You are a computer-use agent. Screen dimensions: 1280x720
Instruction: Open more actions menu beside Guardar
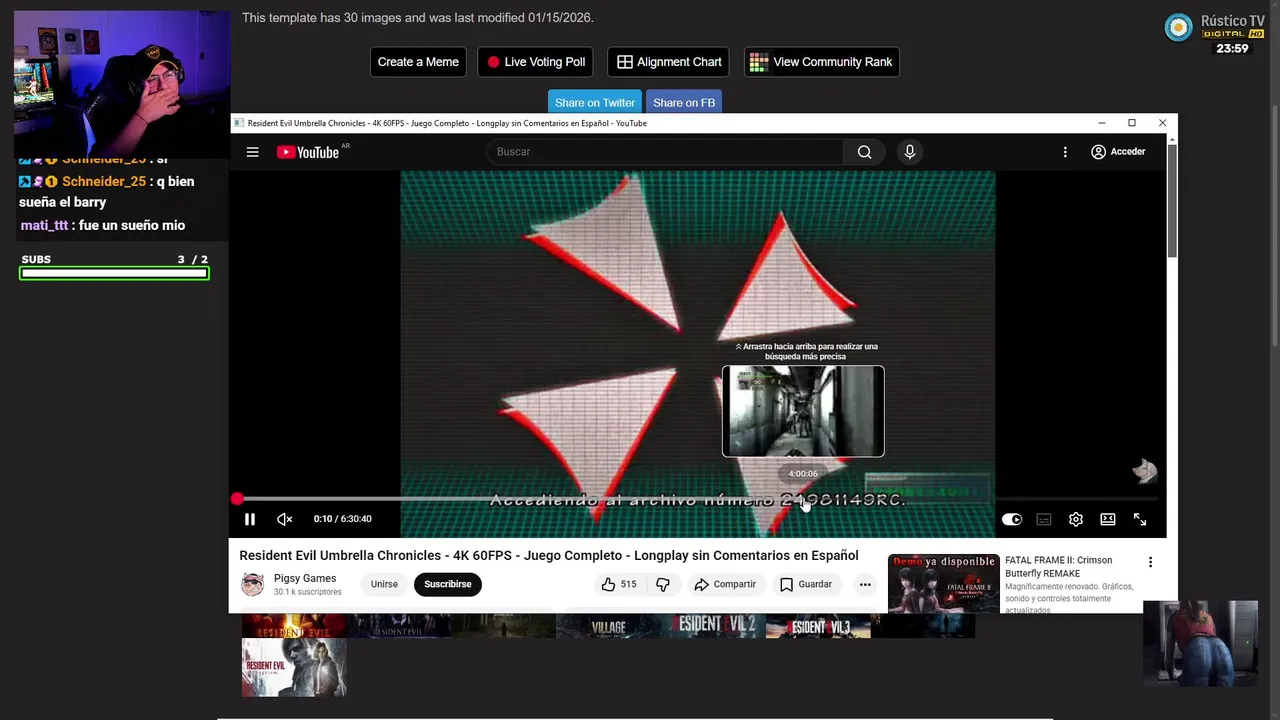pyautogui.click(x=865, y=584)
